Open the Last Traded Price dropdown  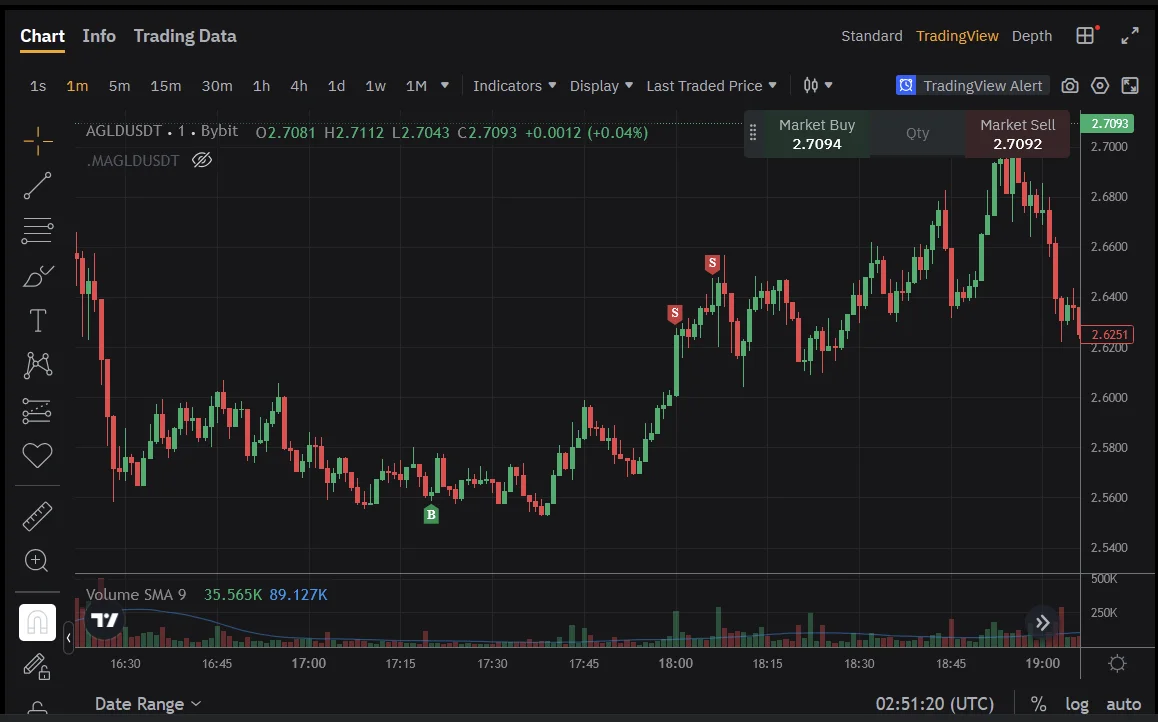(x=712, y=86)
